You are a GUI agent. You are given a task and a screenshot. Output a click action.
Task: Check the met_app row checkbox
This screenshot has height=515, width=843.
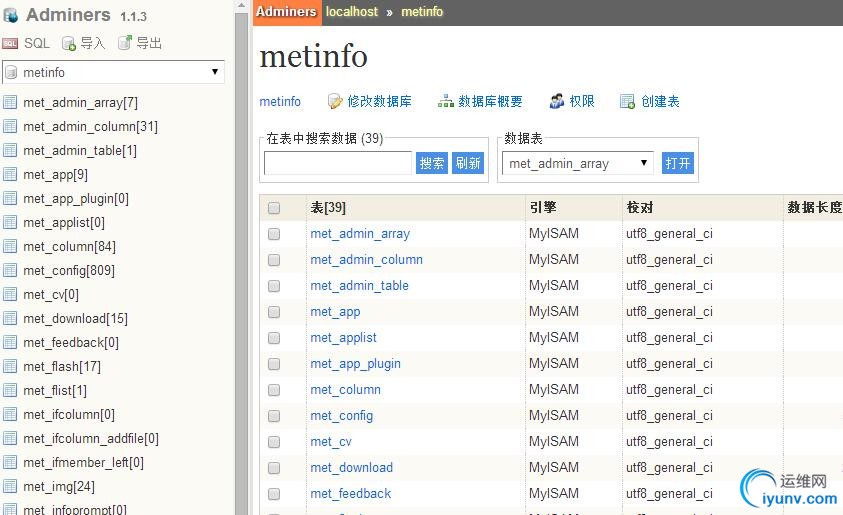coord(274,312)
